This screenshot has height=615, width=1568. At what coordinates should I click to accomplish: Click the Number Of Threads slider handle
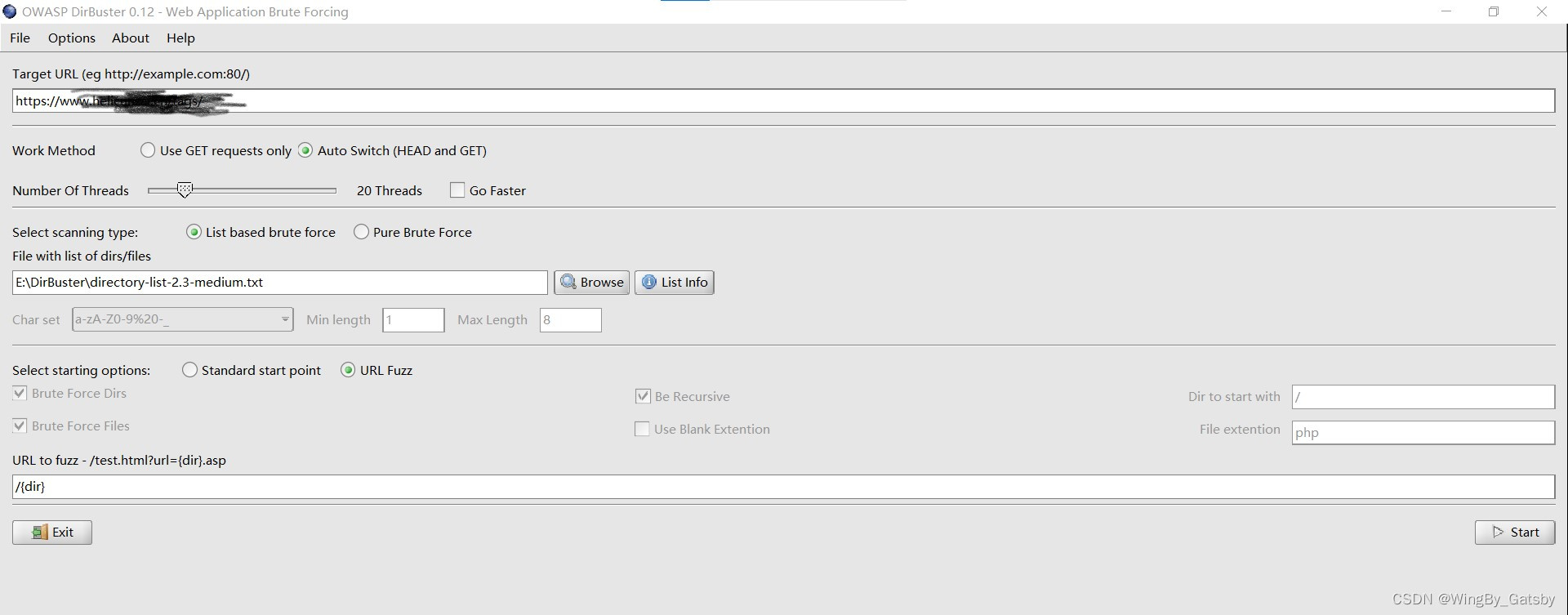(x=185, y=190)
